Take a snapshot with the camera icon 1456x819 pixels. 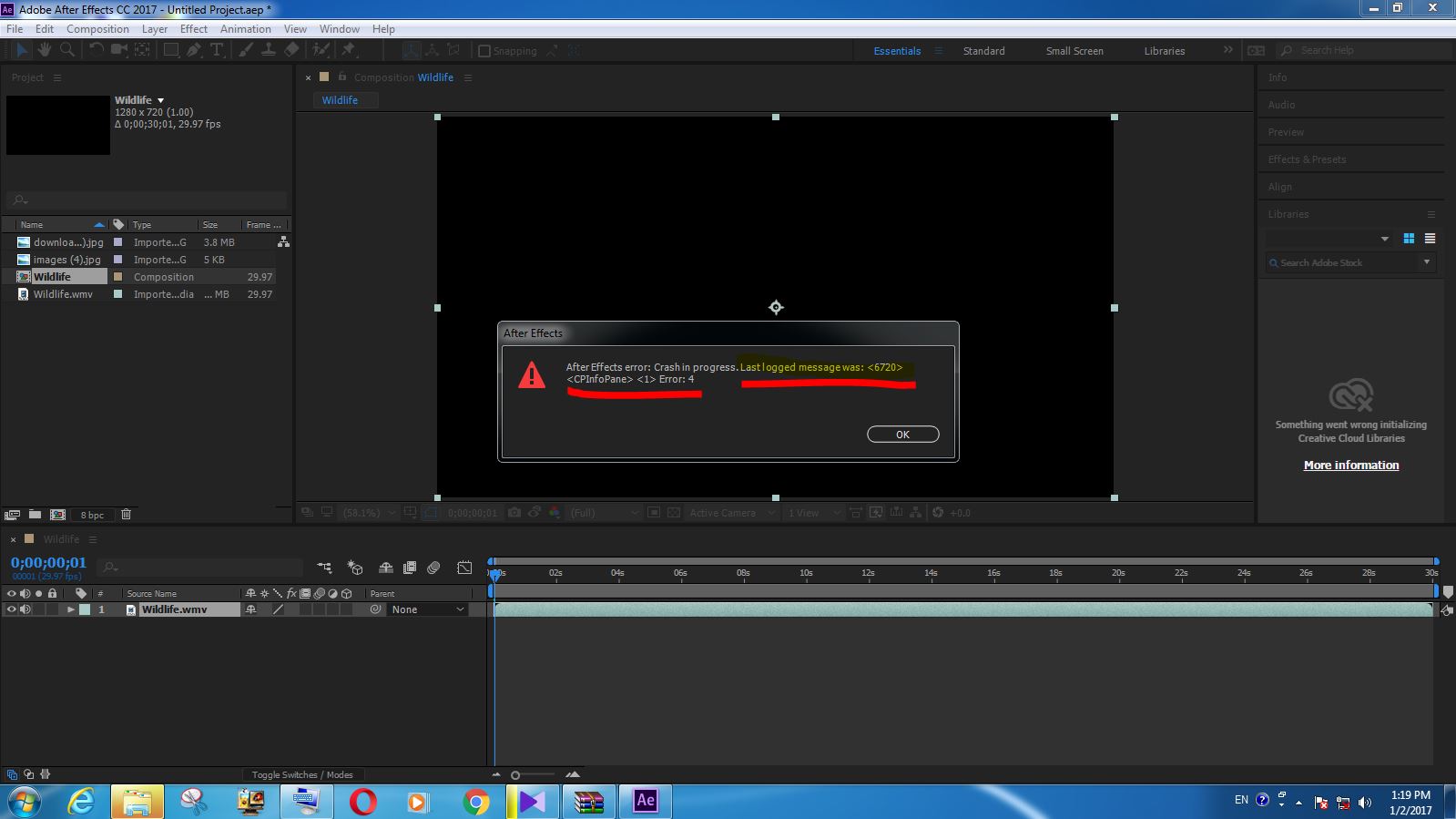tap(514, 513)
